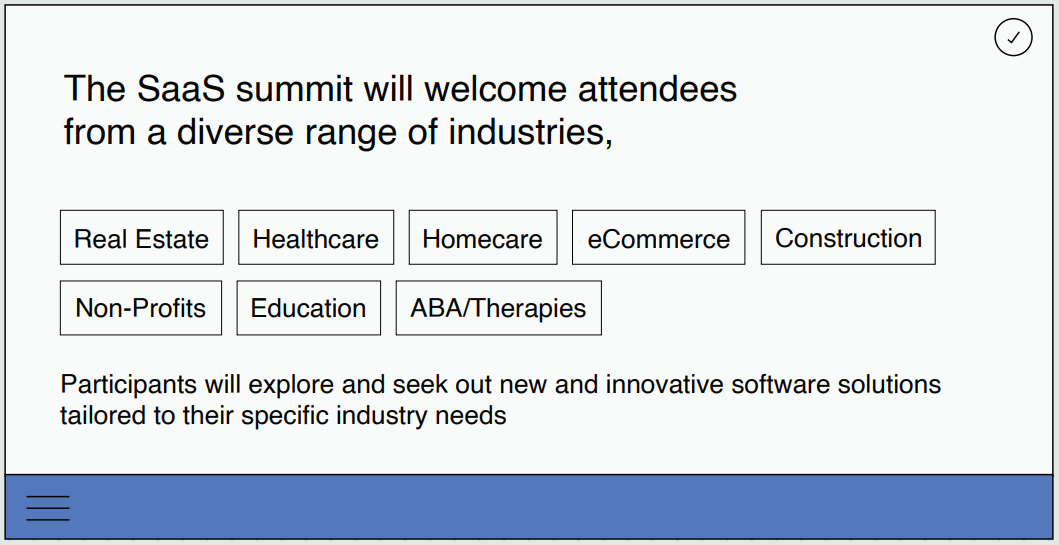The height and width of the screenshot is (545, 1059).
Task: Click the word attendees in the heading
Action: coord(657,88)
